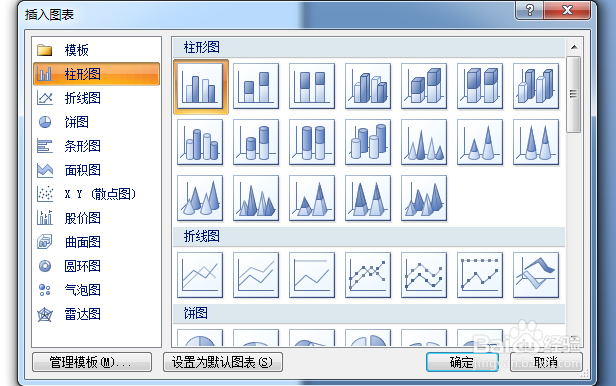Image resolution: width=616 pixels, height=386 pixels.
Task: Open the 股价图 stock chart category
Action: point(97,218)
